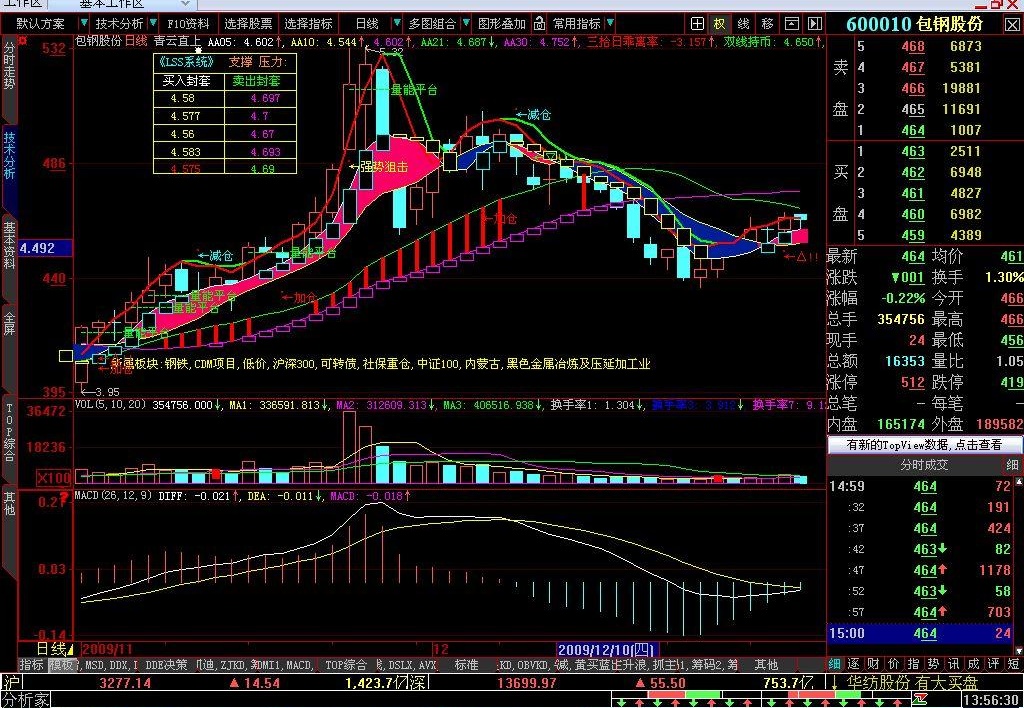1024x708 pixels.
Task: Click the window restore icon next to 移
Action: [792, 24]
